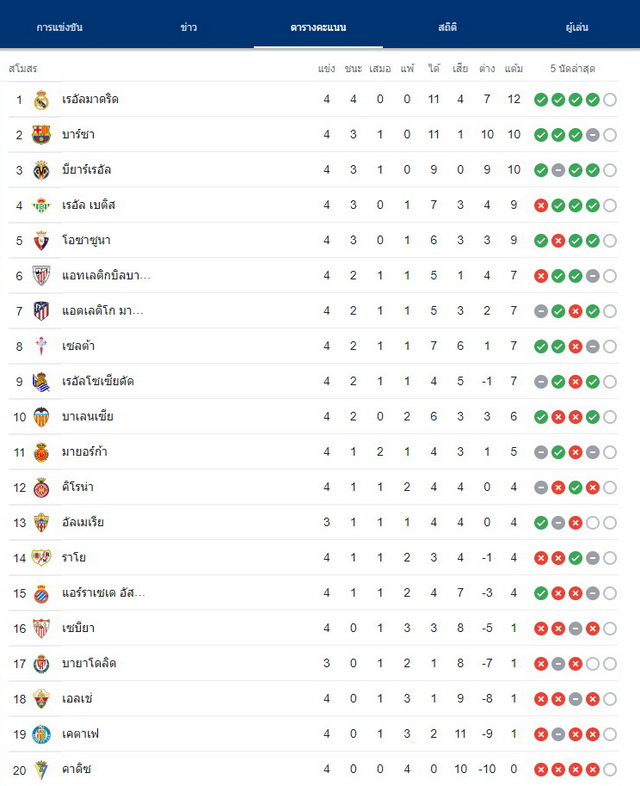Screen dimensions: 640x786
Task: Click the Sevilla crest in row 16
Action: tap(41, 629)
